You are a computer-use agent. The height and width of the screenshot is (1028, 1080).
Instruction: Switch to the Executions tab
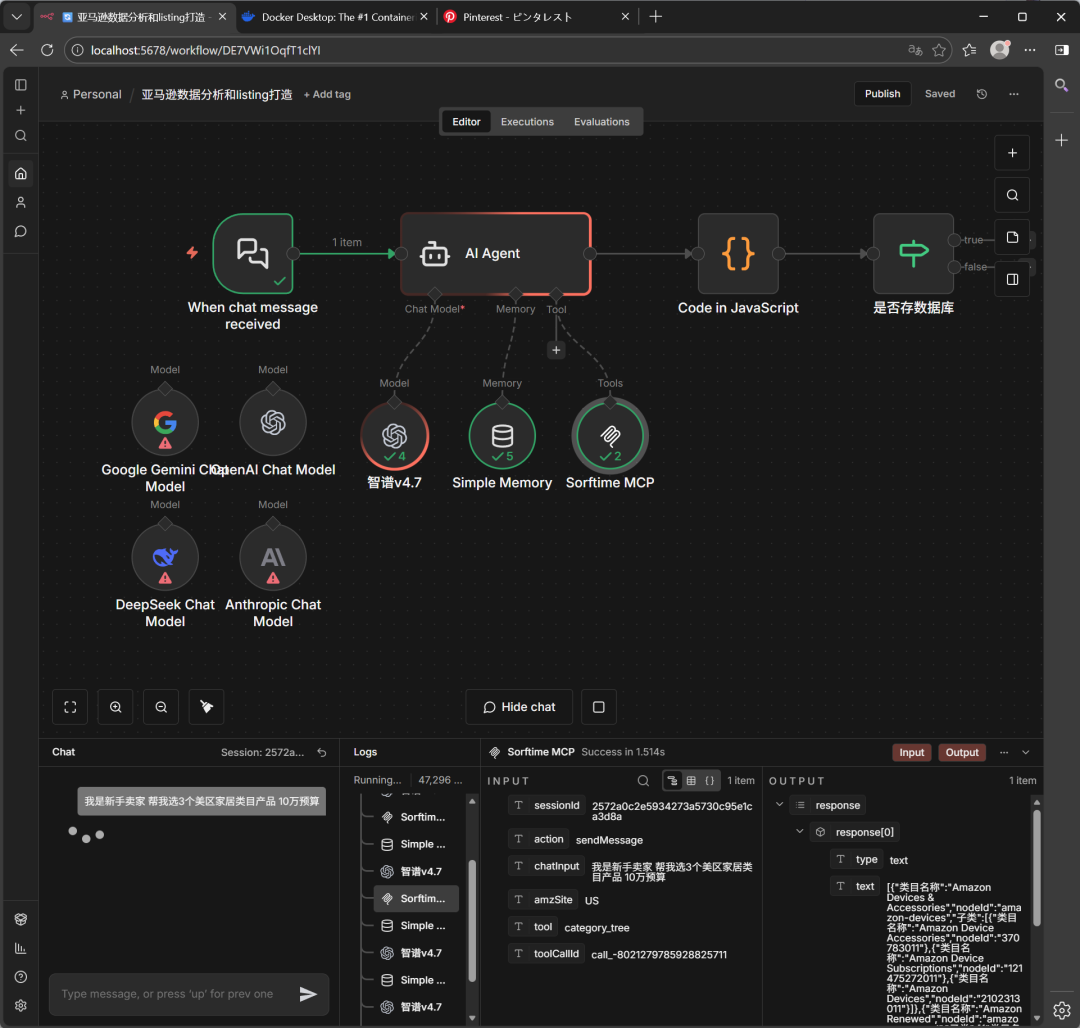click(527, 122)
